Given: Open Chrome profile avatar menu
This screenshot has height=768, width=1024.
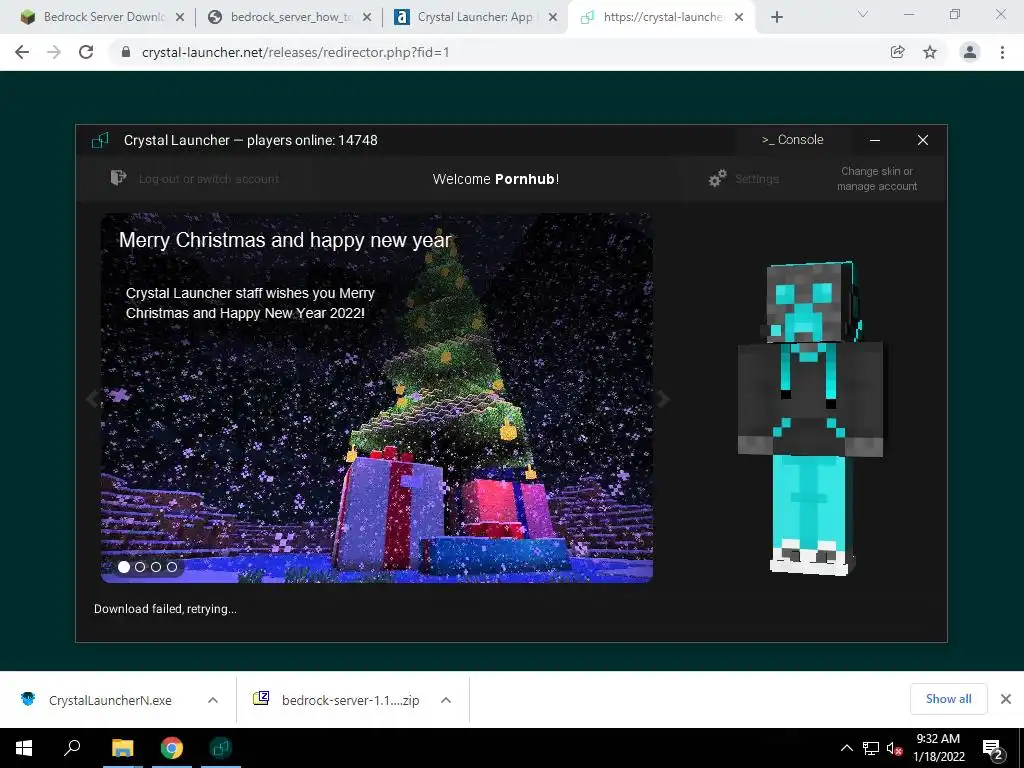Looking at the screenshot, I should point(970,52).
